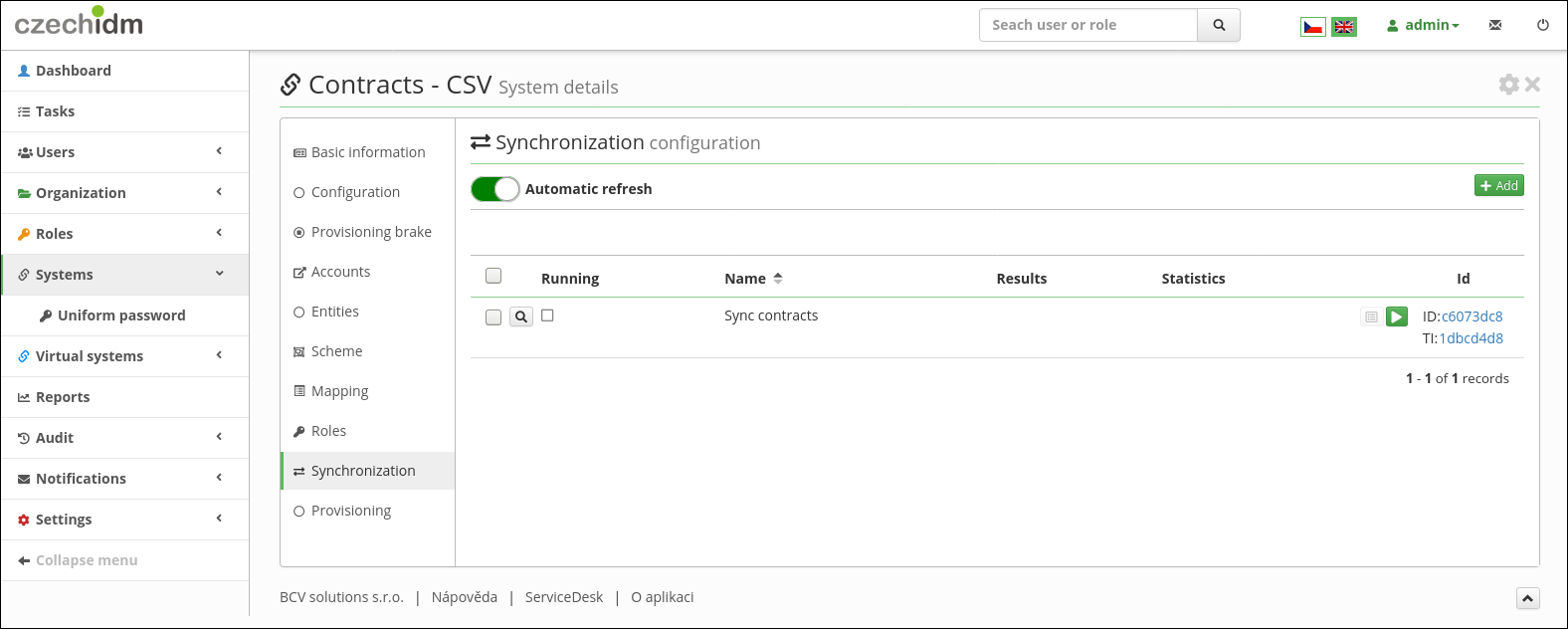This screenshot has width=1568, height=629.
Task: Check the row checkbox for Sync contracts
Action: [493, 317]
